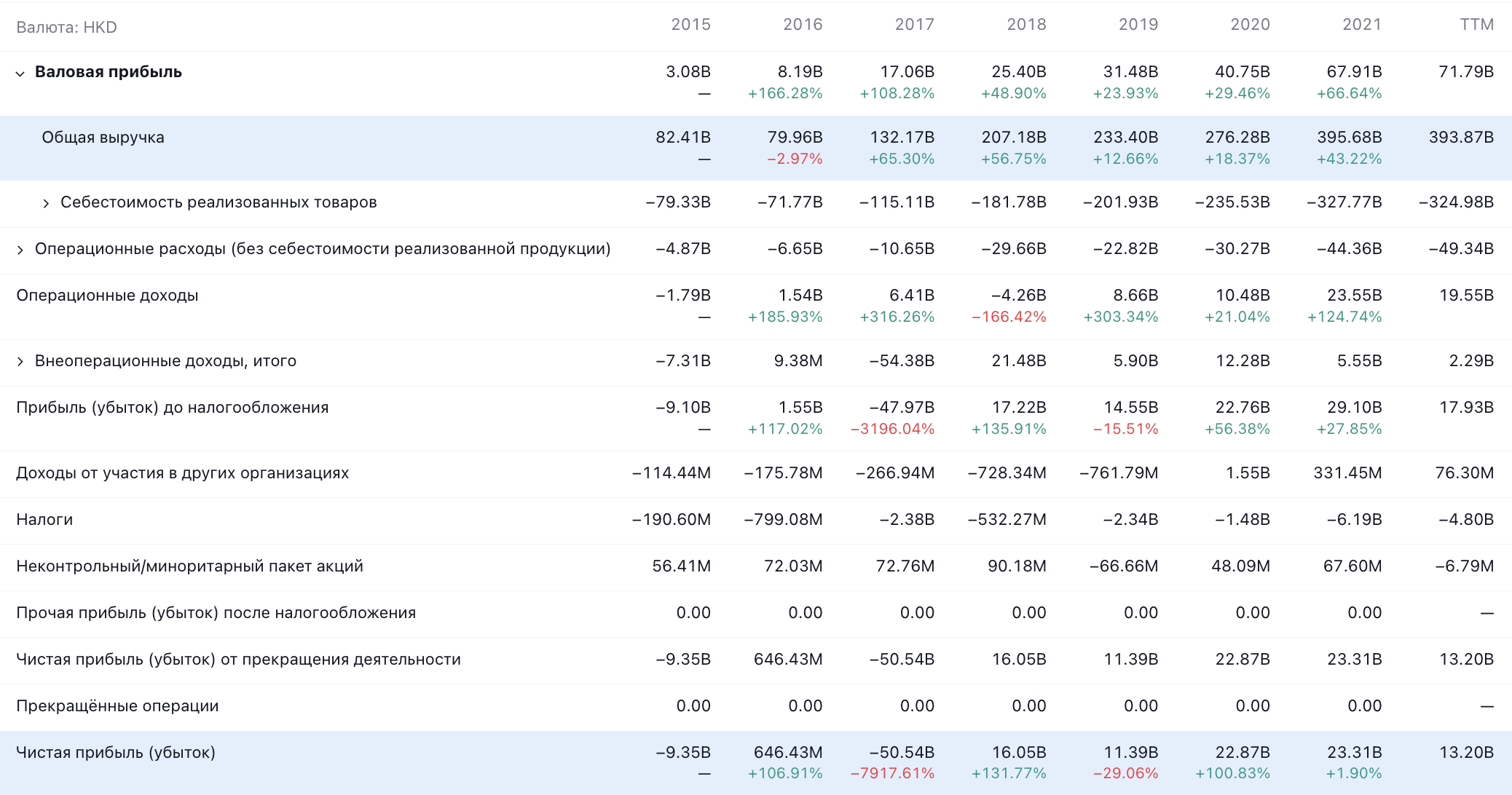Click the +1.90% net income change

pyautogui.click(x=1354, y=774)
